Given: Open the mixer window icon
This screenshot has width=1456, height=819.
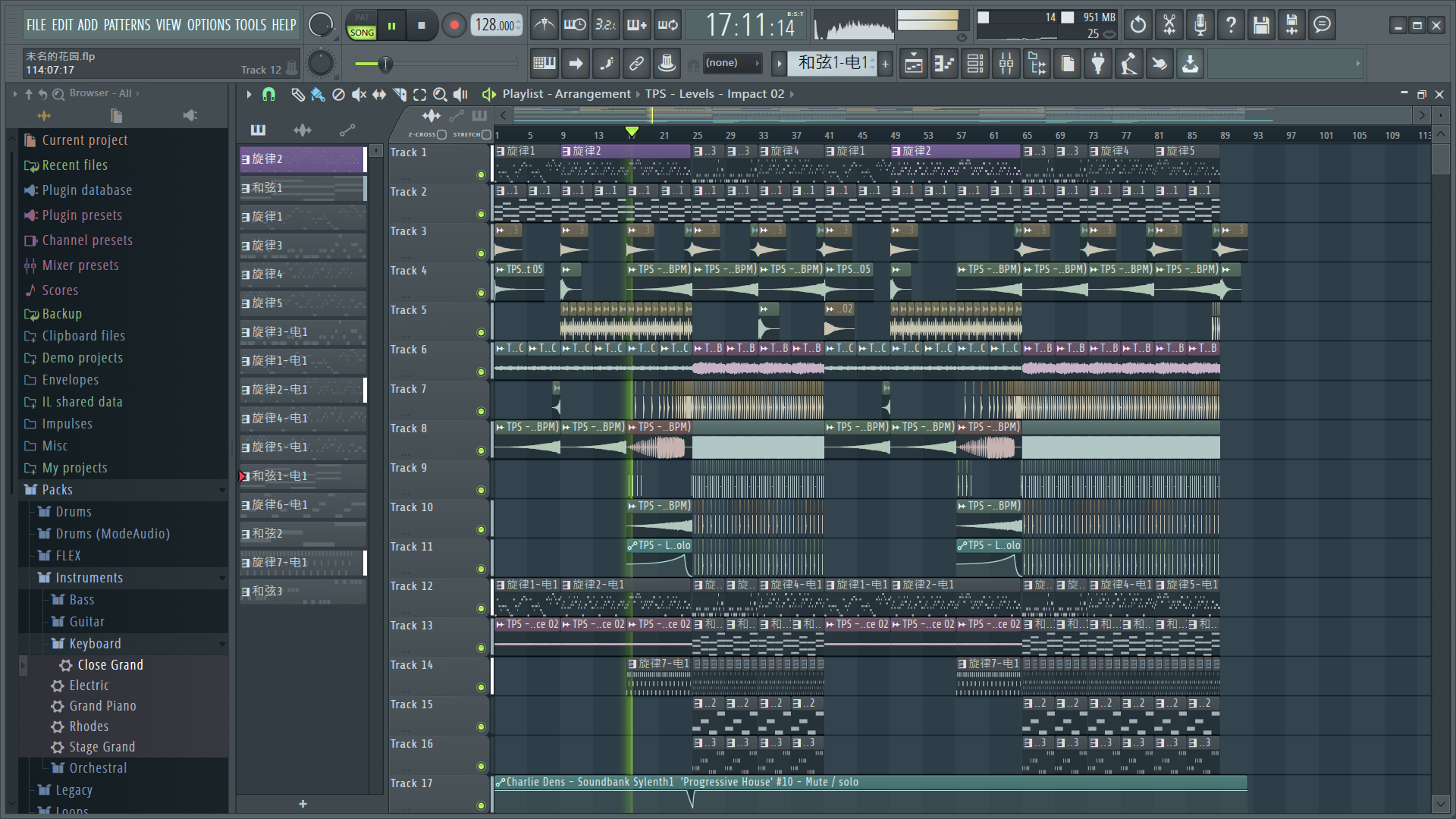Looking at the screenshot, I should 1006,64.
